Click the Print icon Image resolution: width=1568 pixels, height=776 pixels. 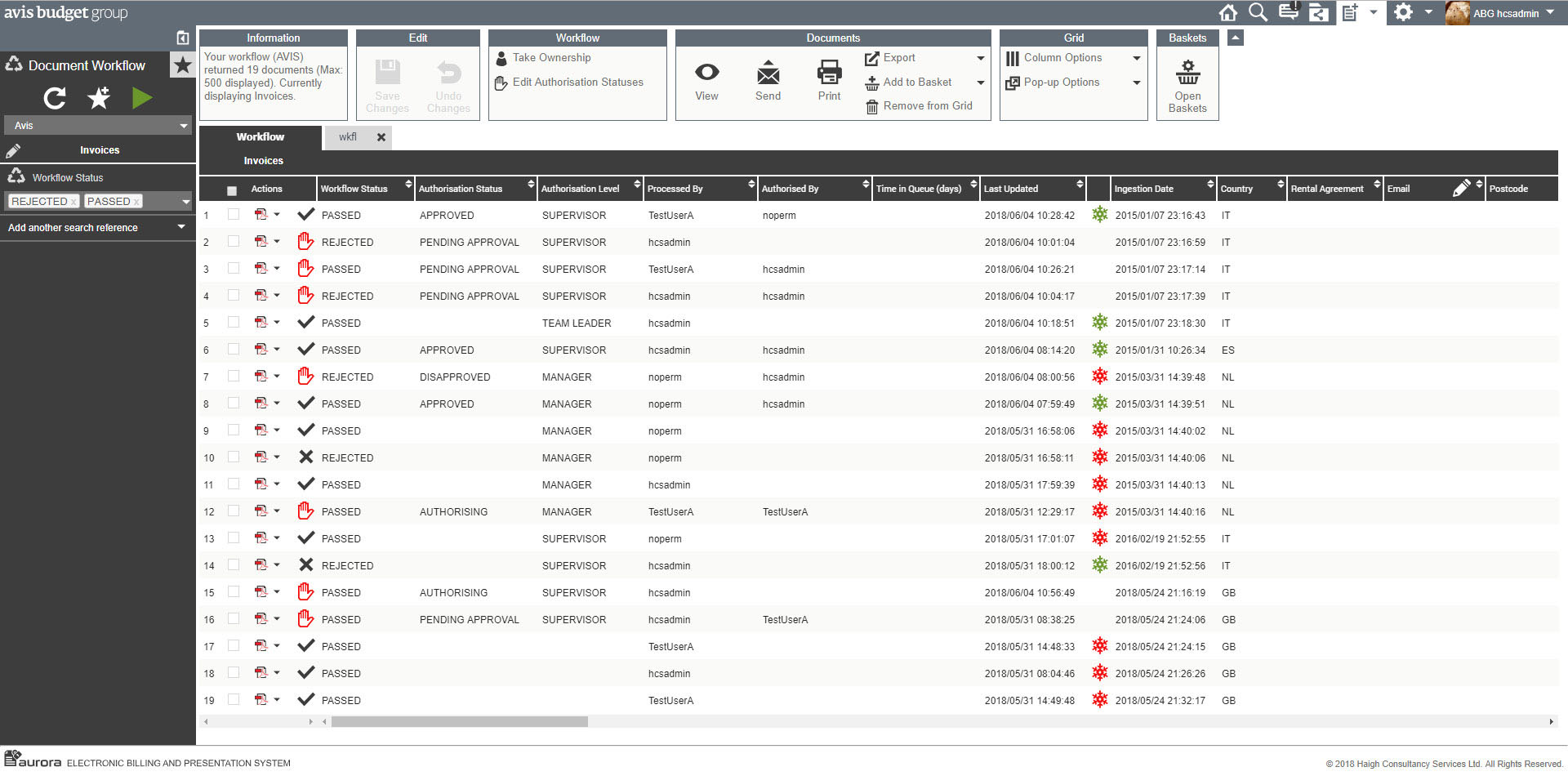pos(829,73)
